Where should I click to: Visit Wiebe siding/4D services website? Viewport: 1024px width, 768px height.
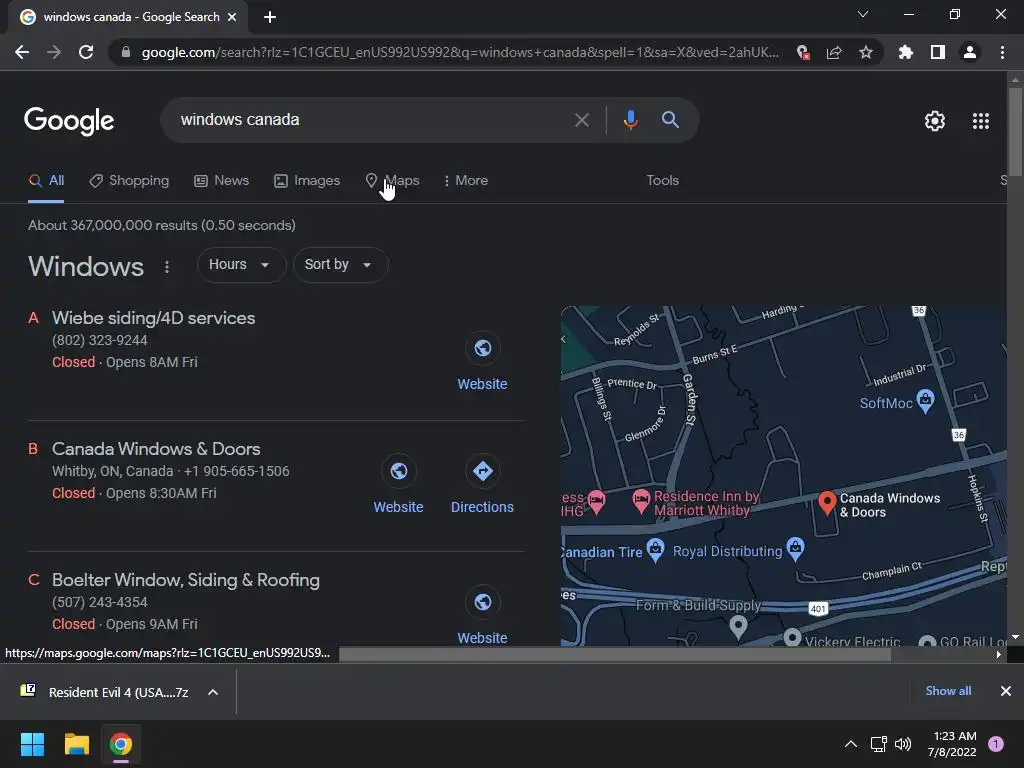[x=482, y=362]
